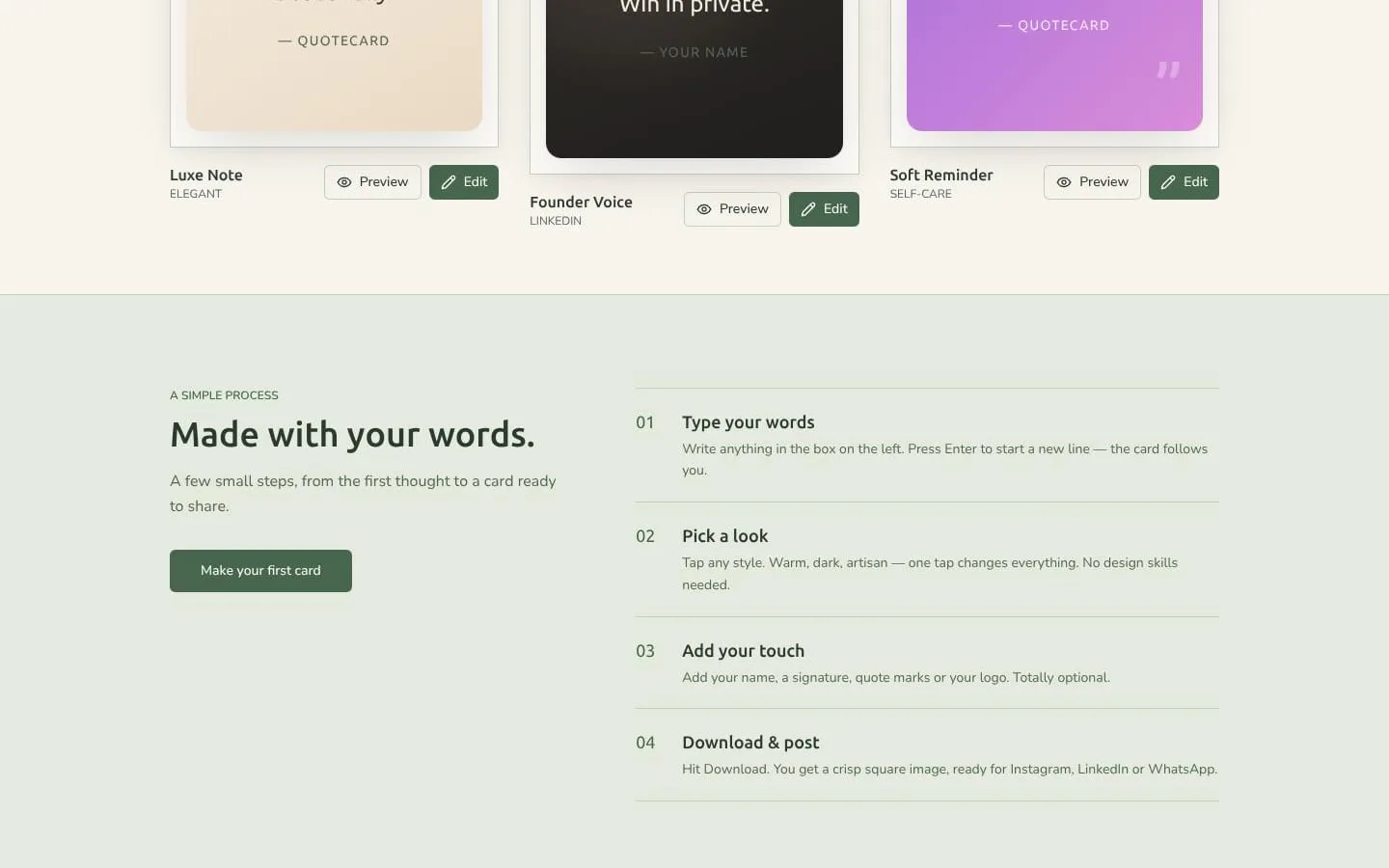Click the heading Made with your words.
This screenshot has height=868, width=1389.
[352, 435]
